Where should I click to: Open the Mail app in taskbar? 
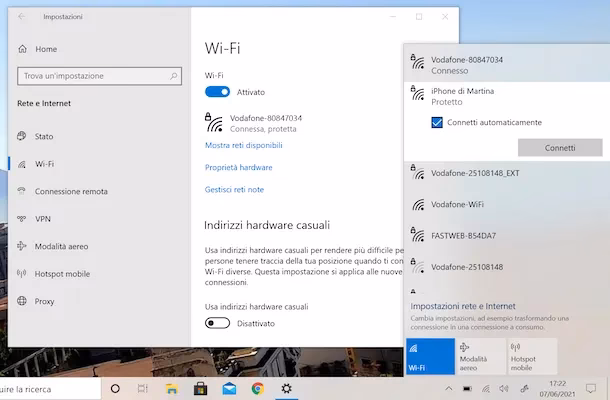(x=229, y=388)
